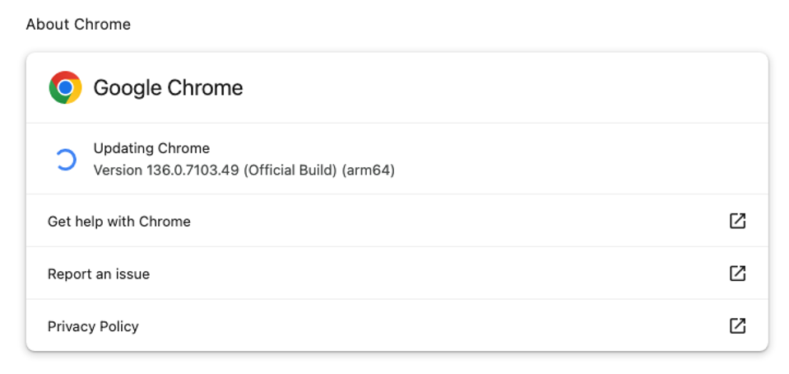Click the word Policy in Privacy row

pos(119,326)
